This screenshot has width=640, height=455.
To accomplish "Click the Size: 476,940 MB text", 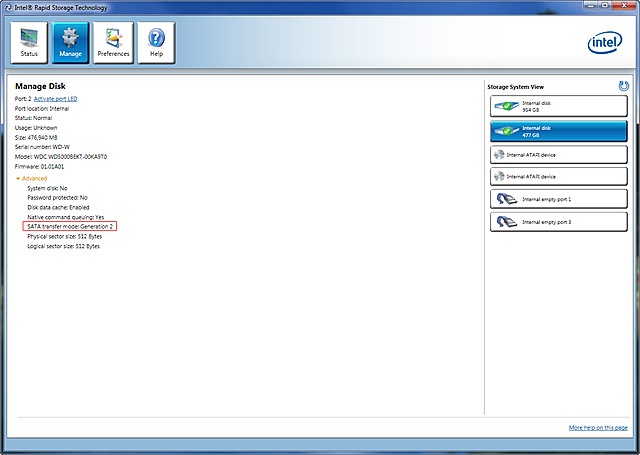I will click(x=36, y=138).
